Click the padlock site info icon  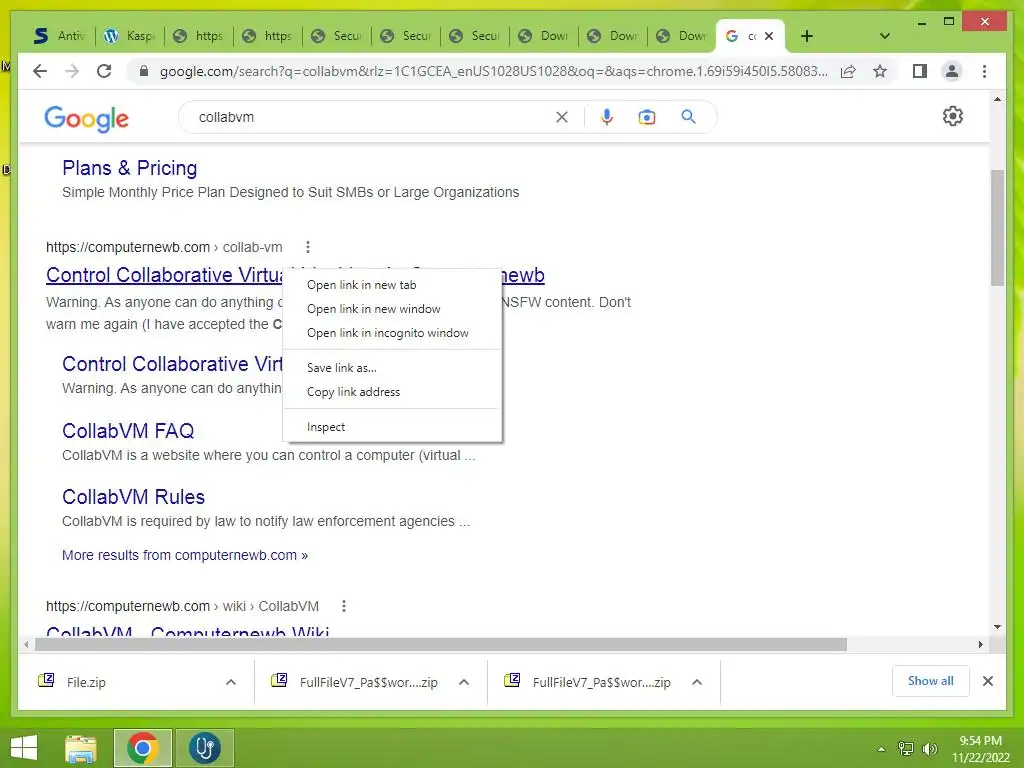click(x=144, y=71)
